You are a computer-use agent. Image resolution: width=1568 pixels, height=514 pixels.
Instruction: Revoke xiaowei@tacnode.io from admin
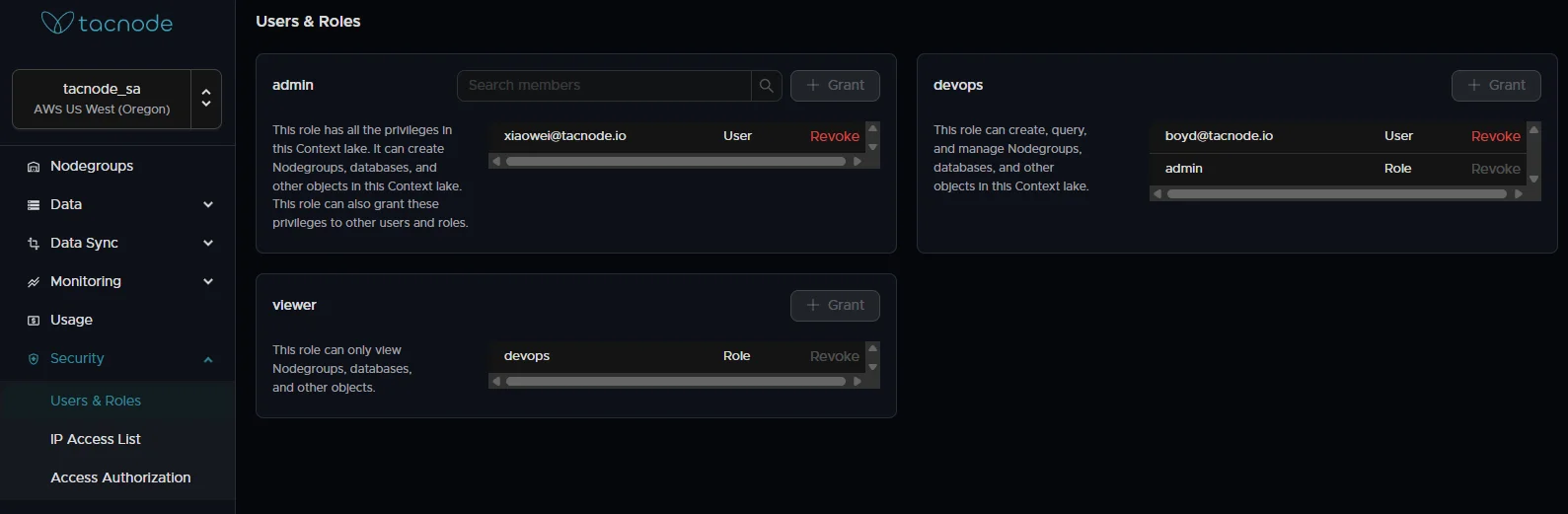(x=834, y=136)
